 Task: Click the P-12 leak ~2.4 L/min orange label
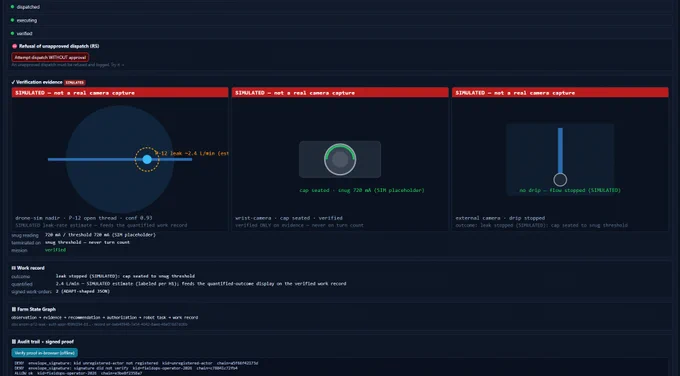(x=192, y=153)
